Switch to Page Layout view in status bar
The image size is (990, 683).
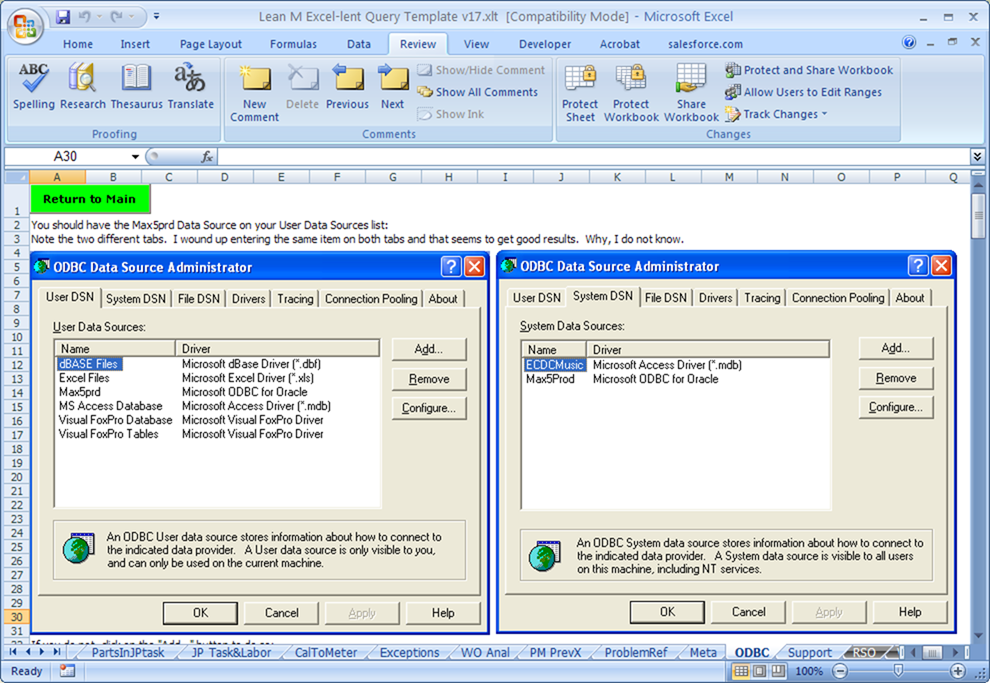click(760, 670)
